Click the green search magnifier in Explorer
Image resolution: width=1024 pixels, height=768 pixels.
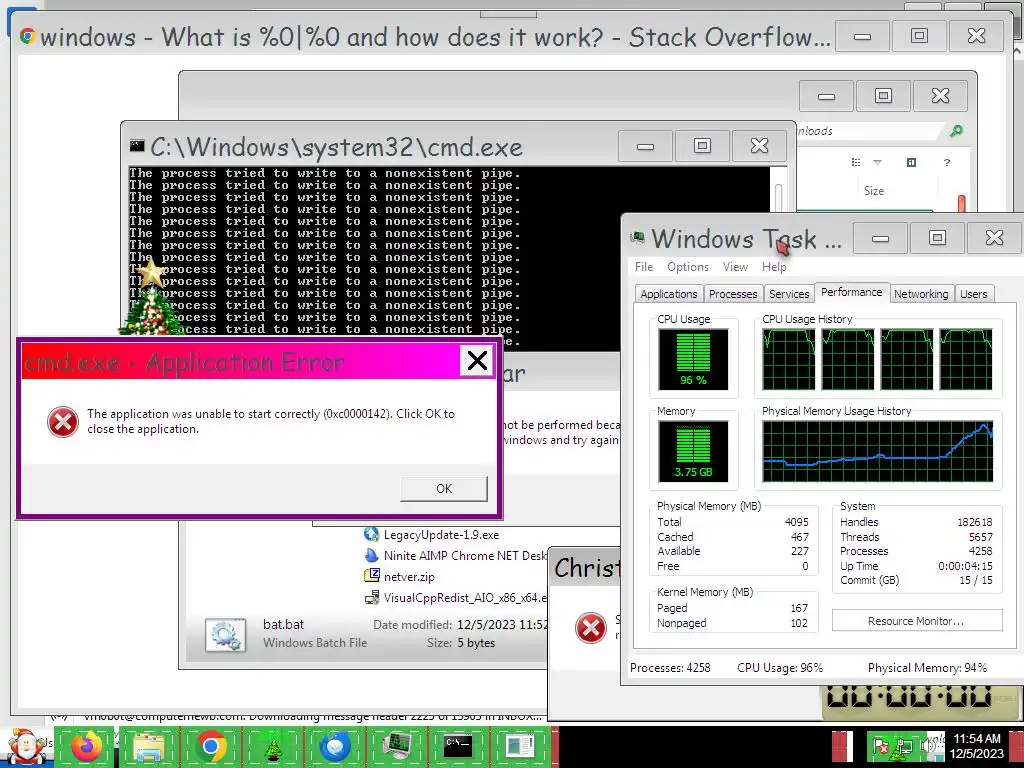(956, 131)
